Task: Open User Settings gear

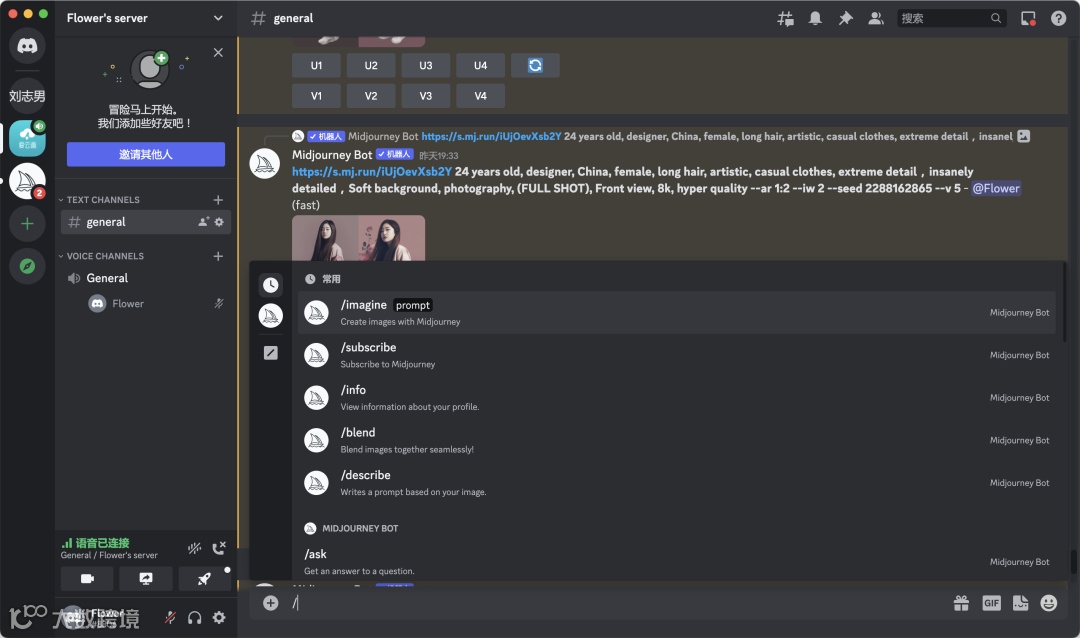Action: 219,618
